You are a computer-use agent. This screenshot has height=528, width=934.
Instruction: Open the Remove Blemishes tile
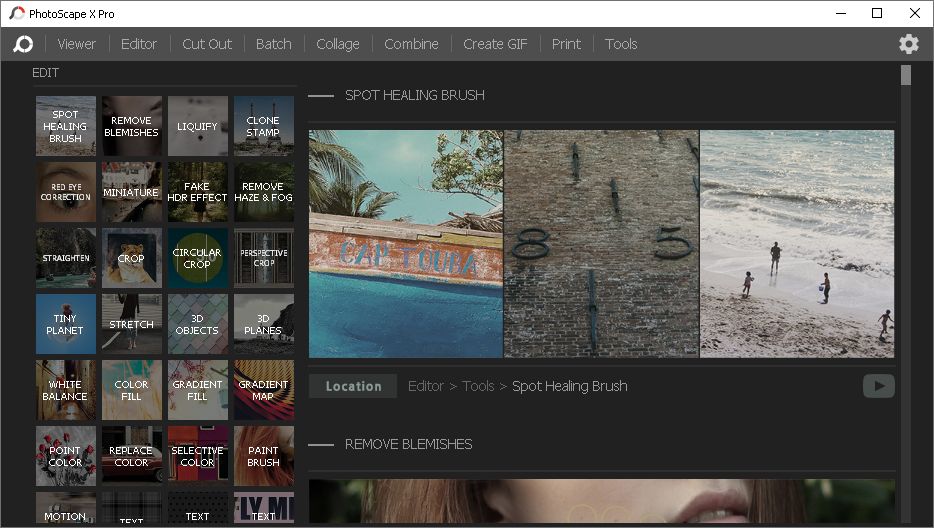132,126
